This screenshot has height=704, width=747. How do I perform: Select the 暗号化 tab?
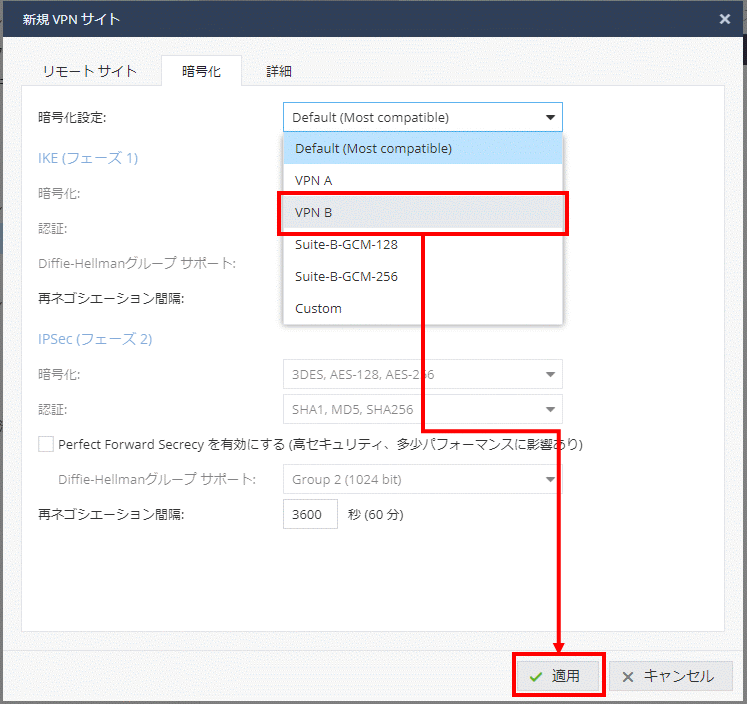[x=201, y=71]
